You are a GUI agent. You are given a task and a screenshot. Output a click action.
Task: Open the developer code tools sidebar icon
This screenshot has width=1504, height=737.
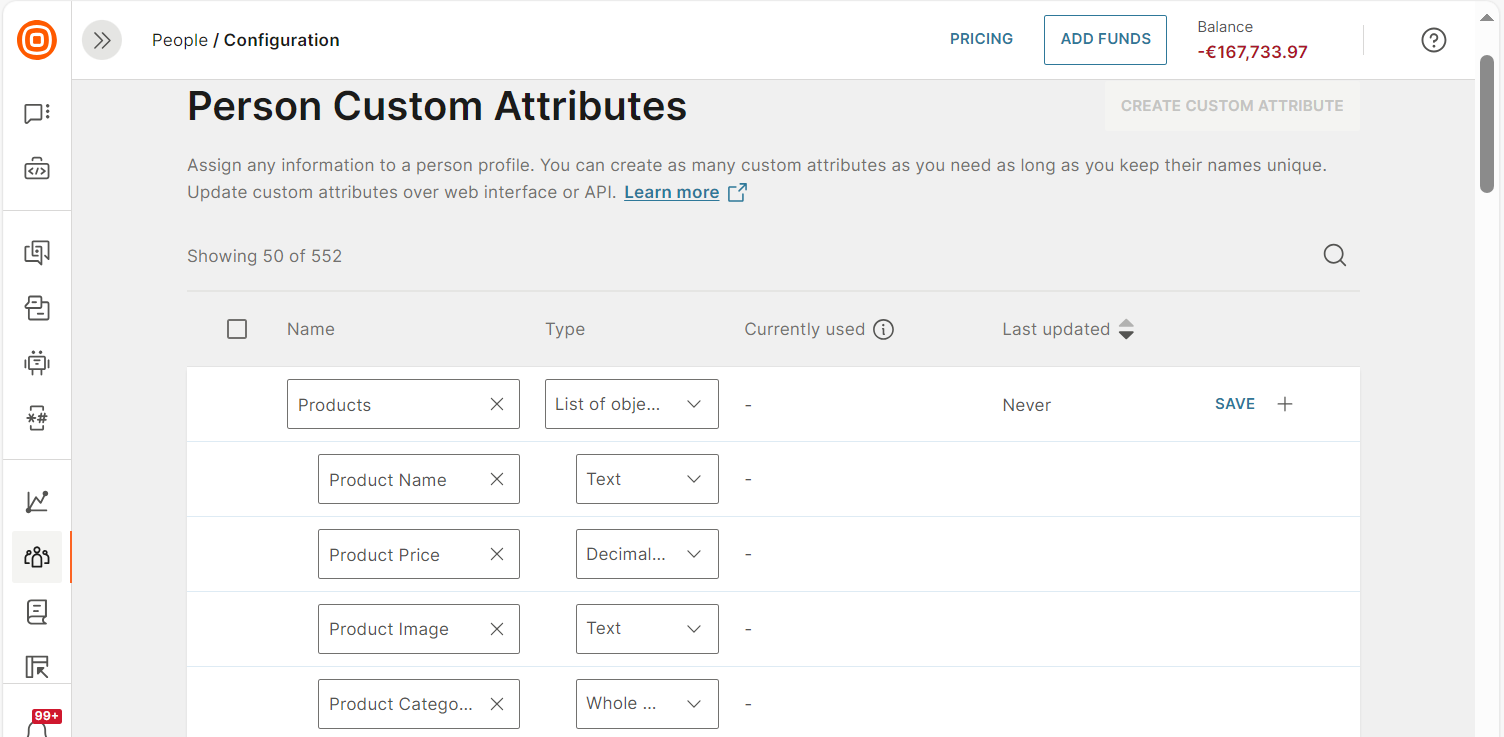(37, 169)
